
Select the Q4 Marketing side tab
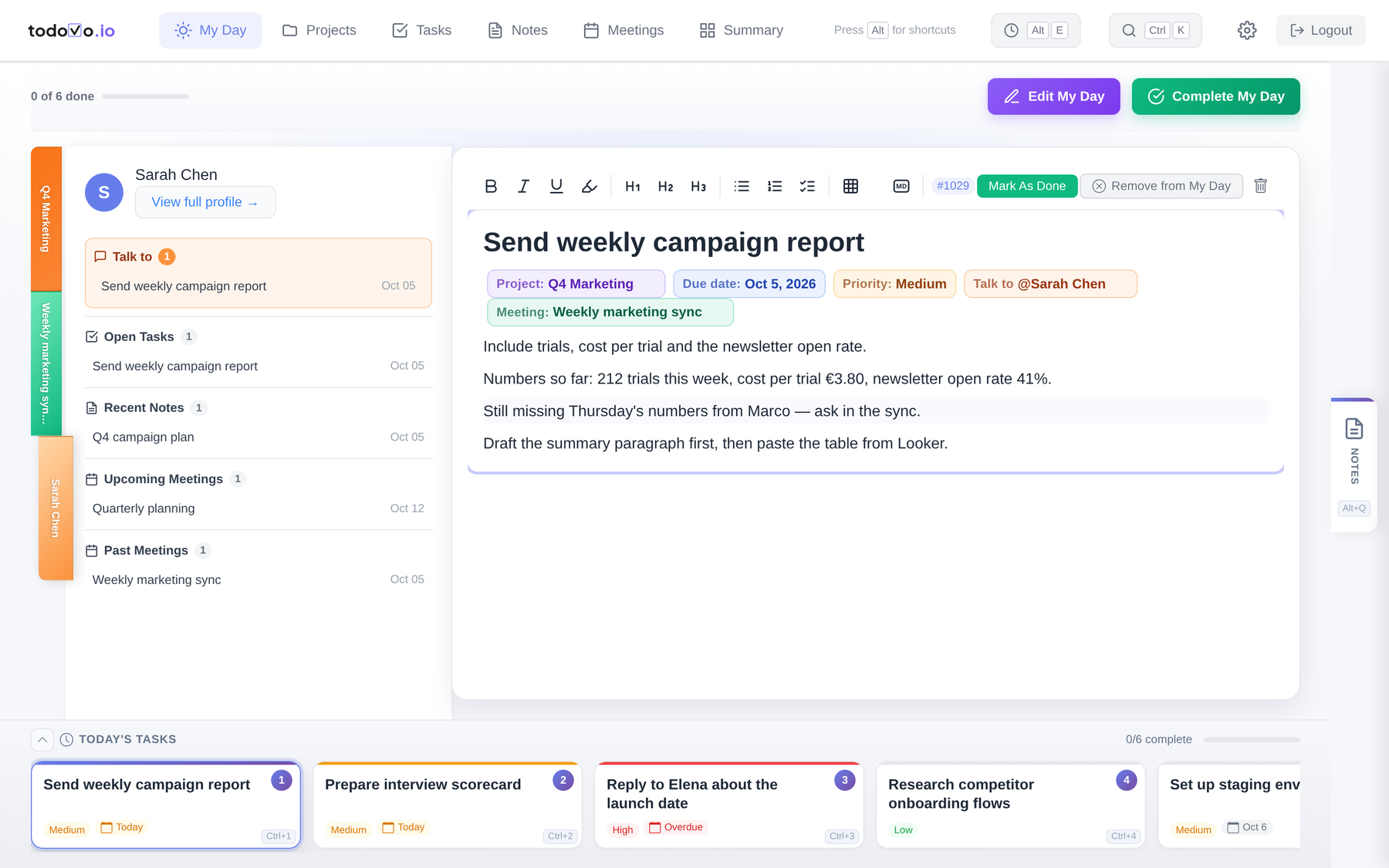[46, 218]
